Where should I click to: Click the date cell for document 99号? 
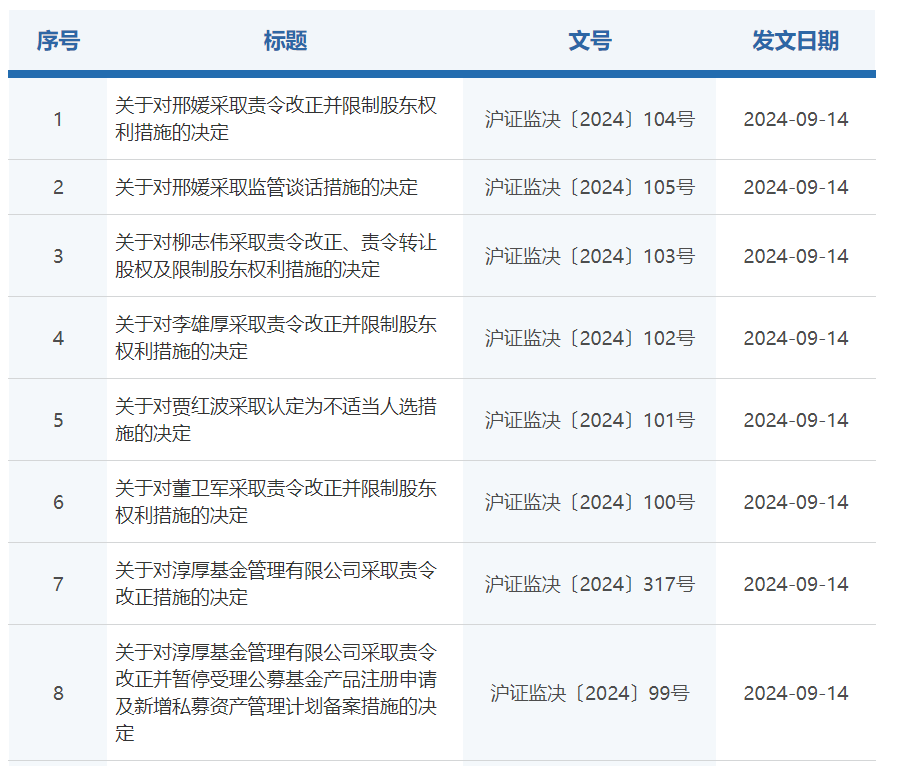pos(795,693)
